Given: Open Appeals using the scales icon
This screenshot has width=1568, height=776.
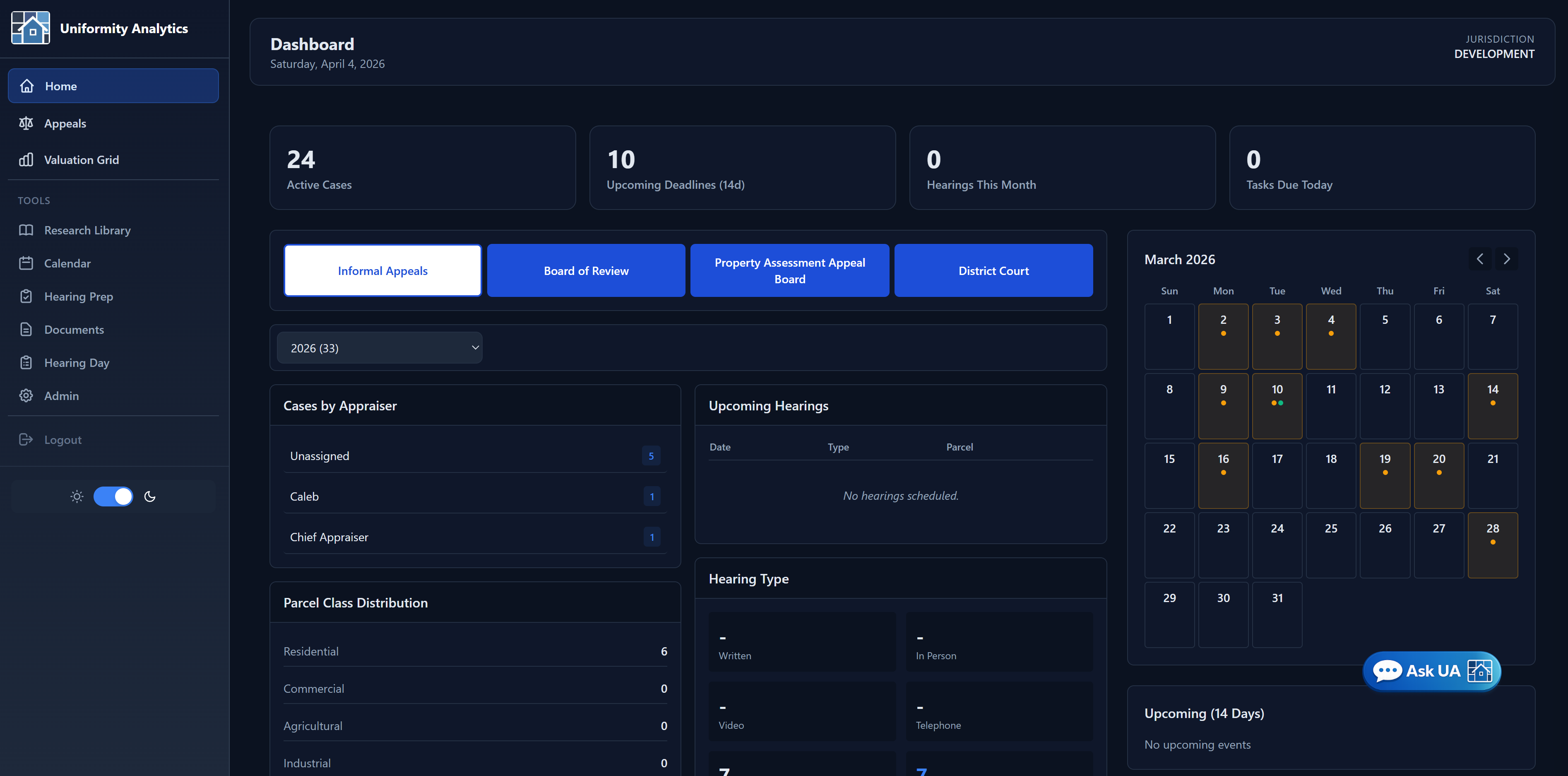Looking at the screenshot, I should coord(65,123).
